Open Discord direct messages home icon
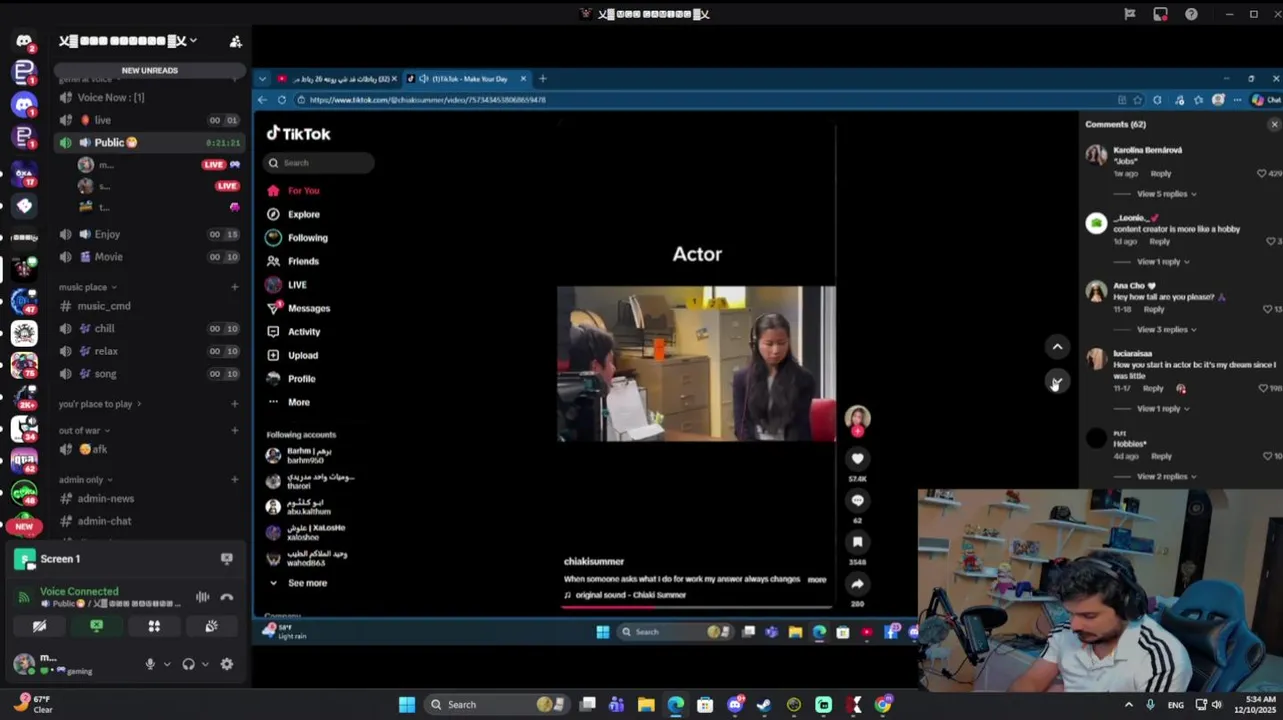This screenshot has height=720, width=1283. (24, 41)
